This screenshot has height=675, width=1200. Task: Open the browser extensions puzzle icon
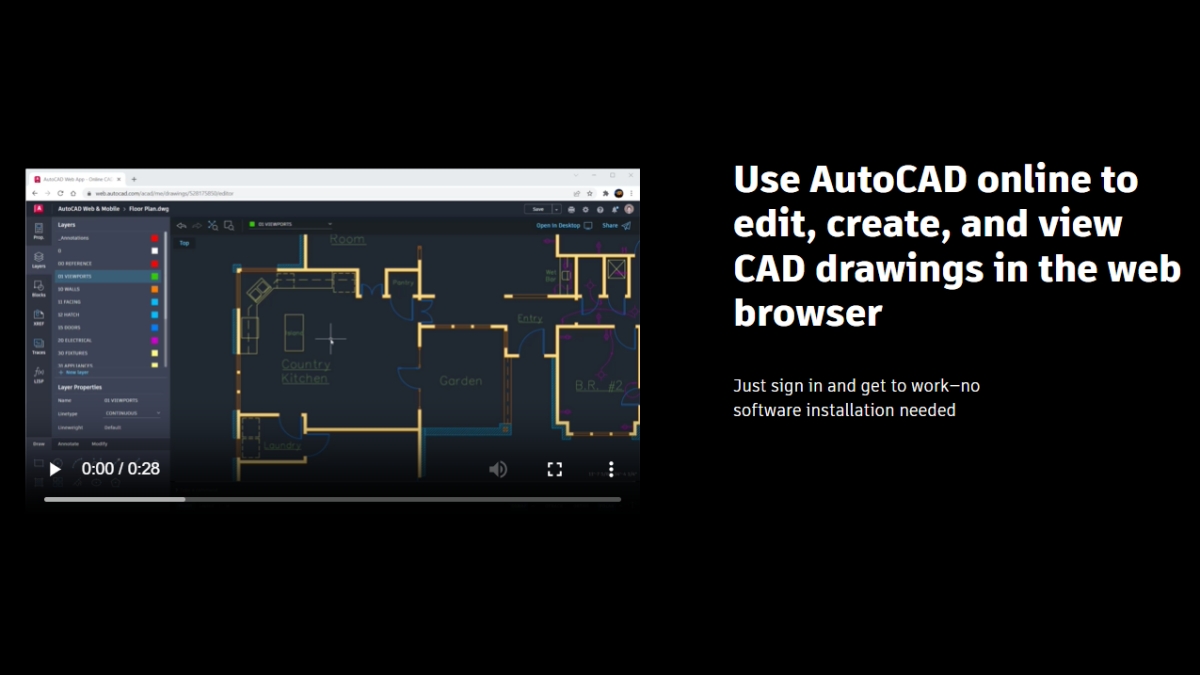point(605,193)
